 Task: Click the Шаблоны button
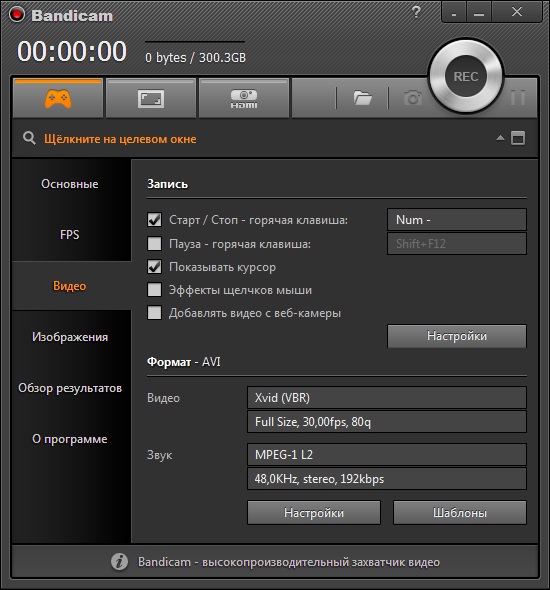coord(460,512)
